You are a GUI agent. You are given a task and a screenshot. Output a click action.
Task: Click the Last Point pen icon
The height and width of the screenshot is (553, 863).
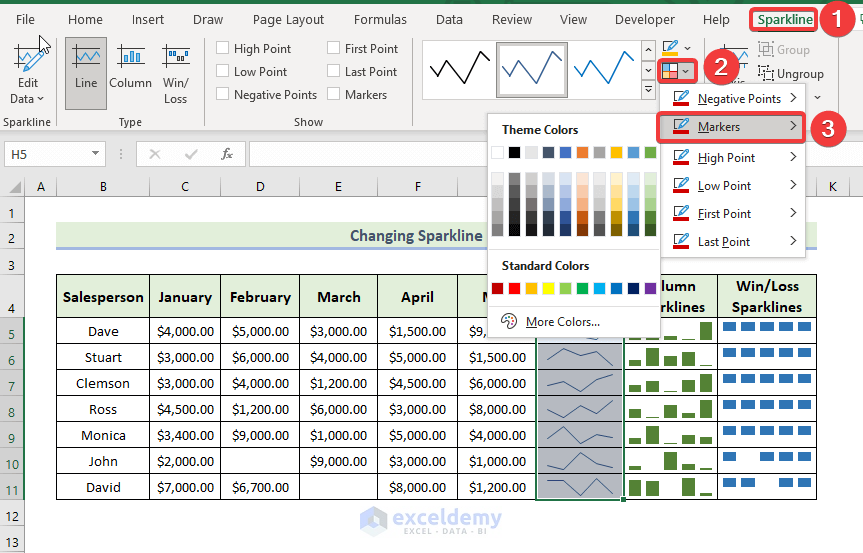[x=681, y=242]
